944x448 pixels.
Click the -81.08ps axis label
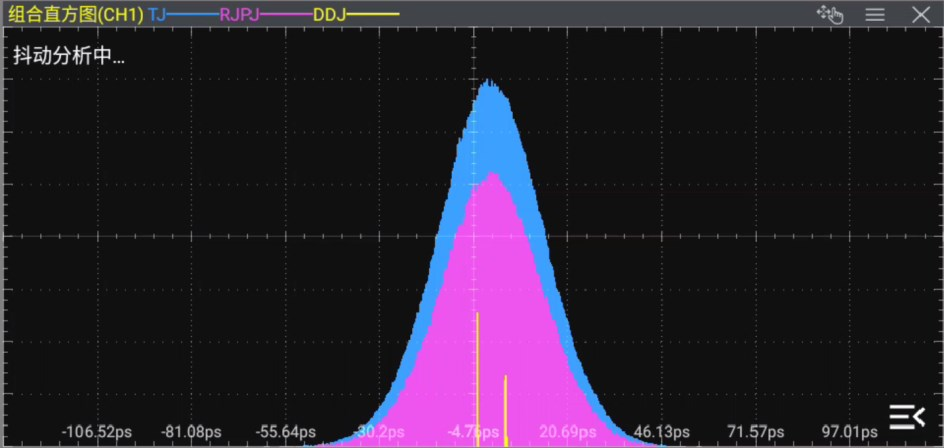(191, 432)
